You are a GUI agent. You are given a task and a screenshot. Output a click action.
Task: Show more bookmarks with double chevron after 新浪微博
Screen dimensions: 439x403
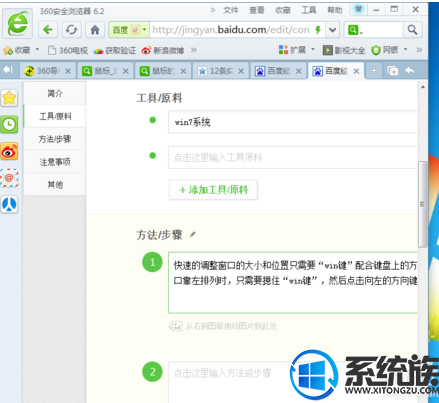pos(194,50)
